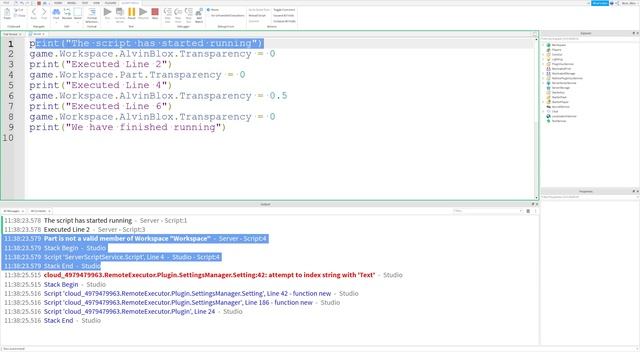The width and height of the screenshot is (640, 360).
Task: Click 'RemoteExecutor.Plugin, Line 24' stack entry
Action: tap(129, 311)
